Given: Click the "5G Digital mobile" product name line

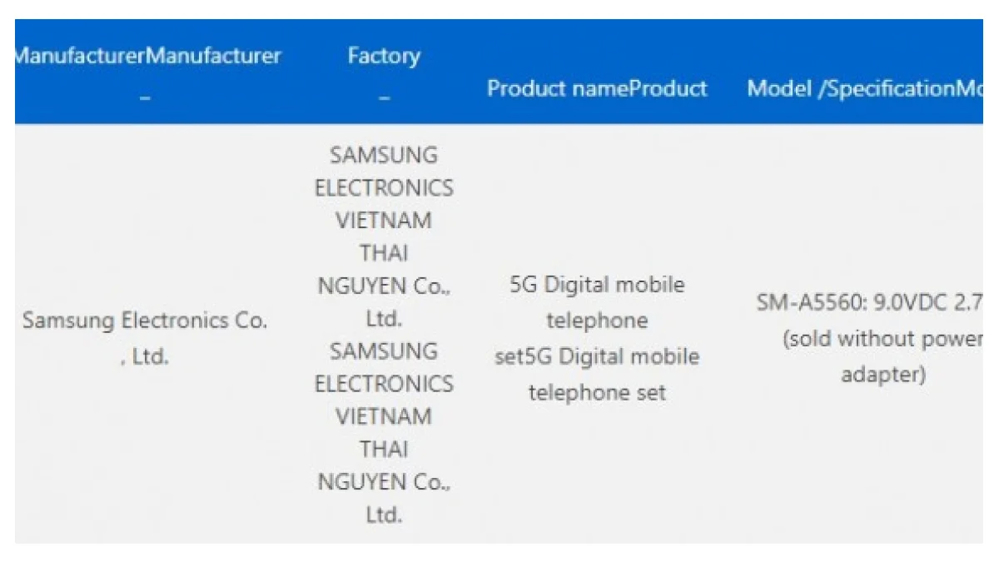Looking at the screenshot, I should (x=597, y=285).
